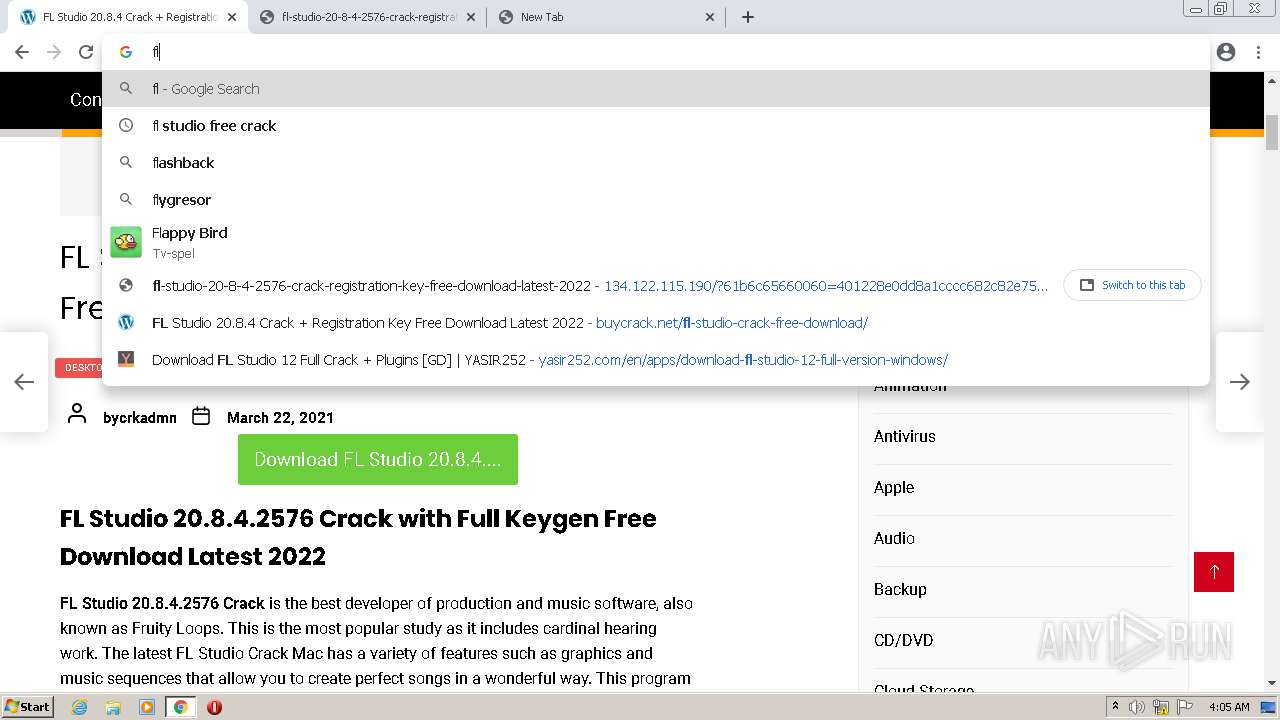Show hidden tray icons arrow
Viewport: 1280px width, 720px height.
pyautogui.click(x=1115, y=707)
